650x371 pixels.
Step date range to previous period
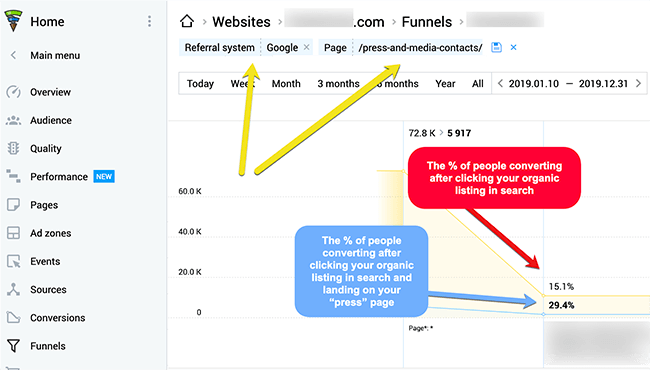pos(500,83)
